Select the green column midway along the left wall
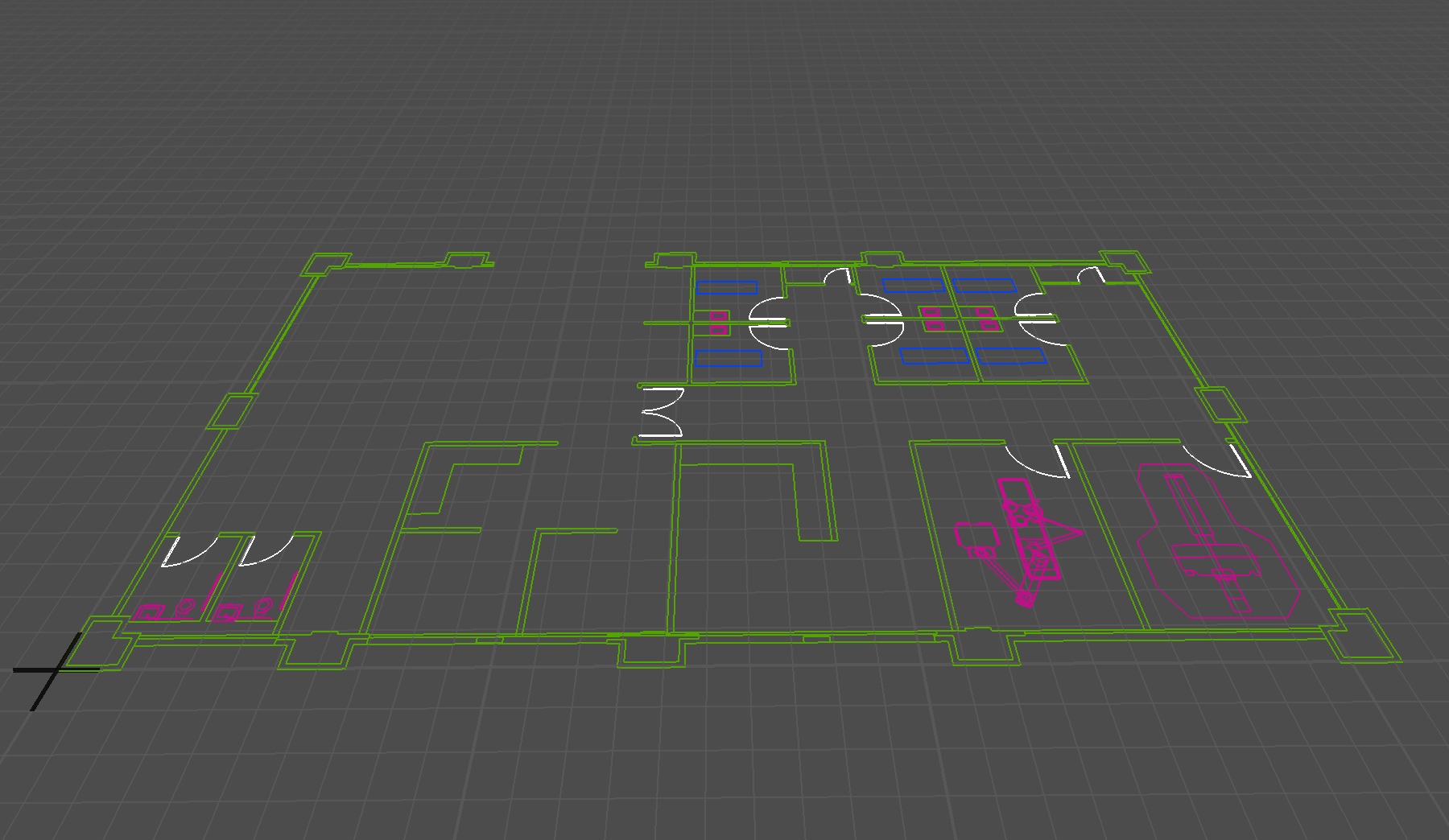The height and width of the screenshot is (840, 1449). pos(231,410)
